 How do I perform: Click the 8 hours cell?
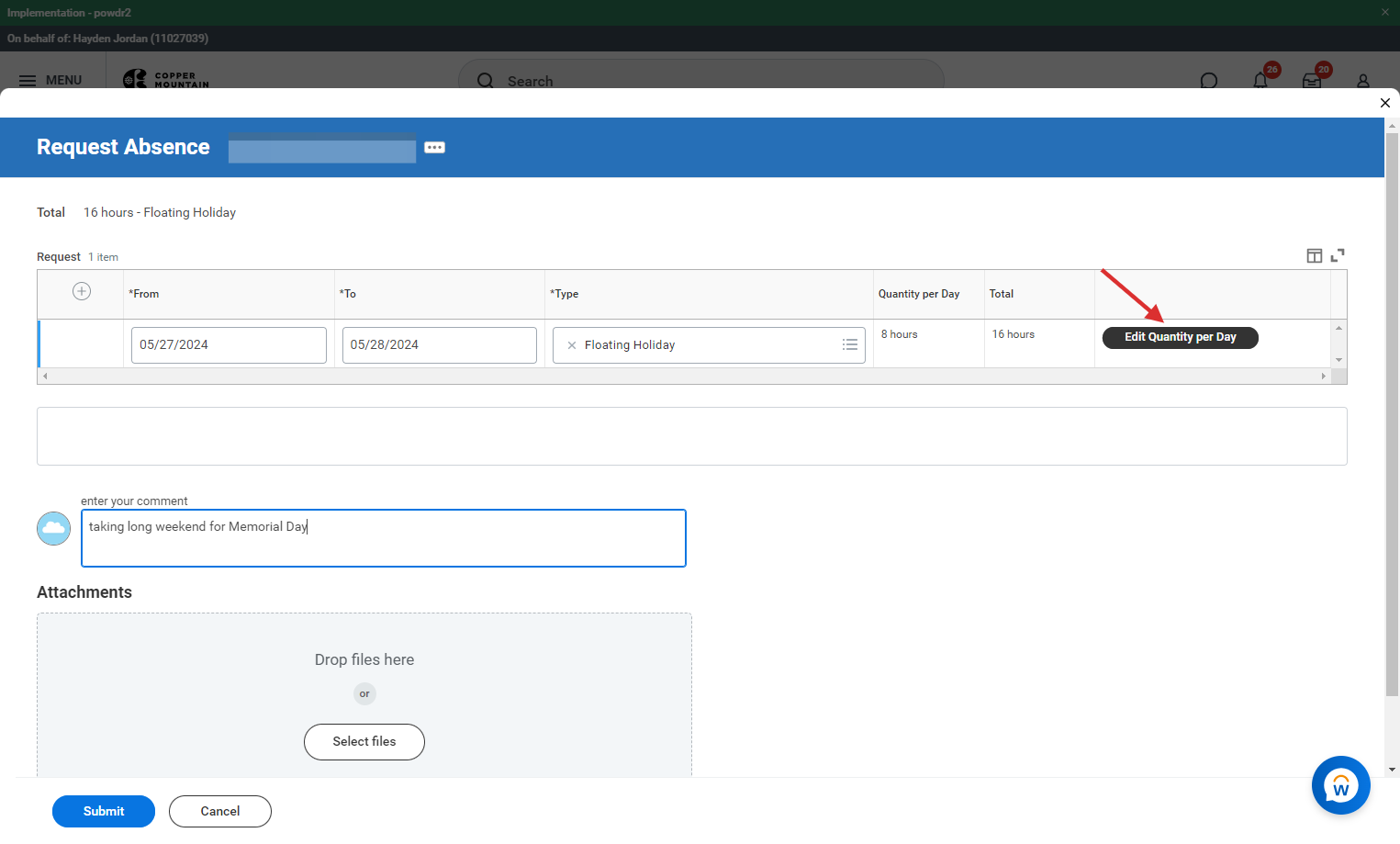tap(929, 343)
